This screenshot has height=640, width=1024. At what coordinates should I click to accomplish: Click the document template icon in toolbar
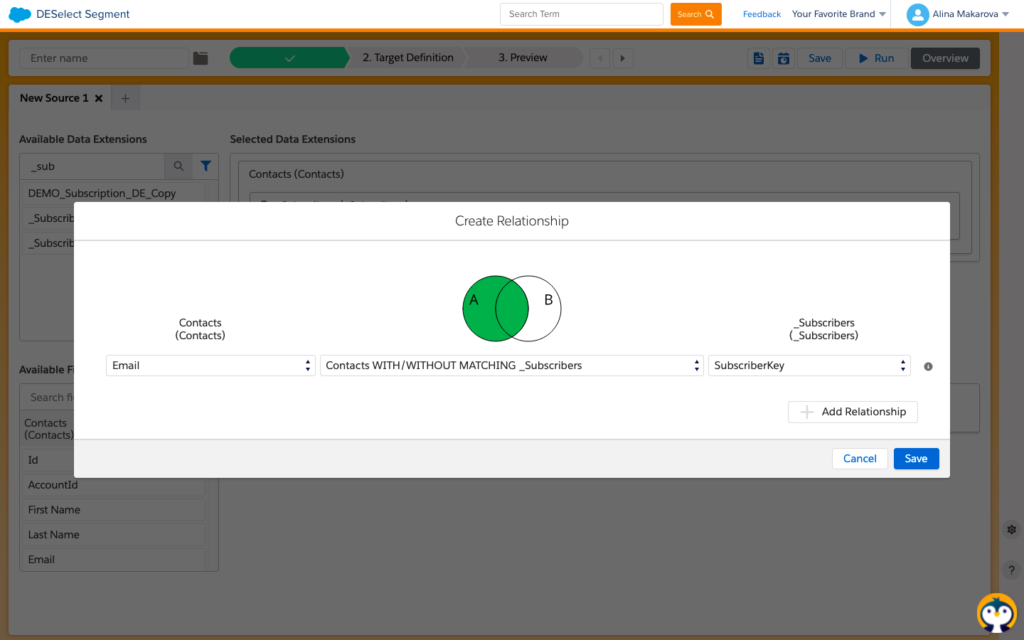coord(759,58)
